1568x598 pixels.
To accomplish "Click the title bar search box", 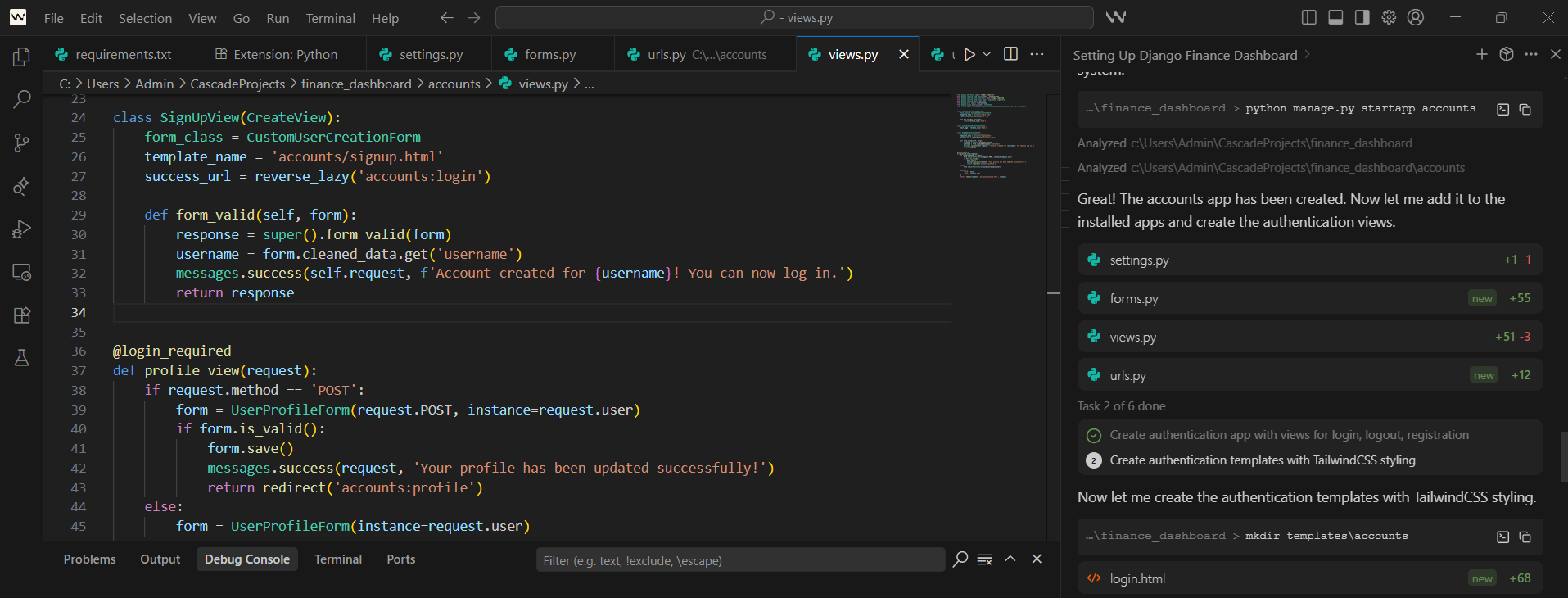I will point(794,17).
